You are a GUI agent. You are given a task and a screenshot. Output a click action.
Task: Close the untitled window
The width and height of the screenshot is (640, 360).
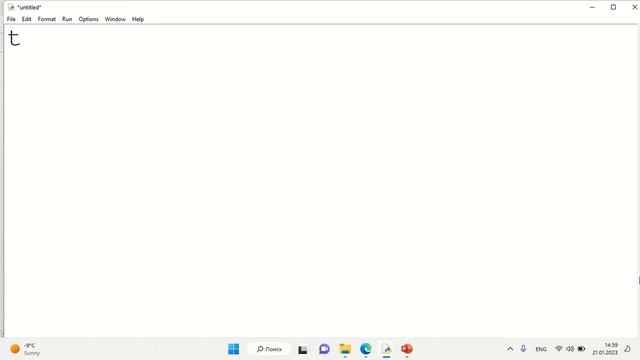(634, 7)
